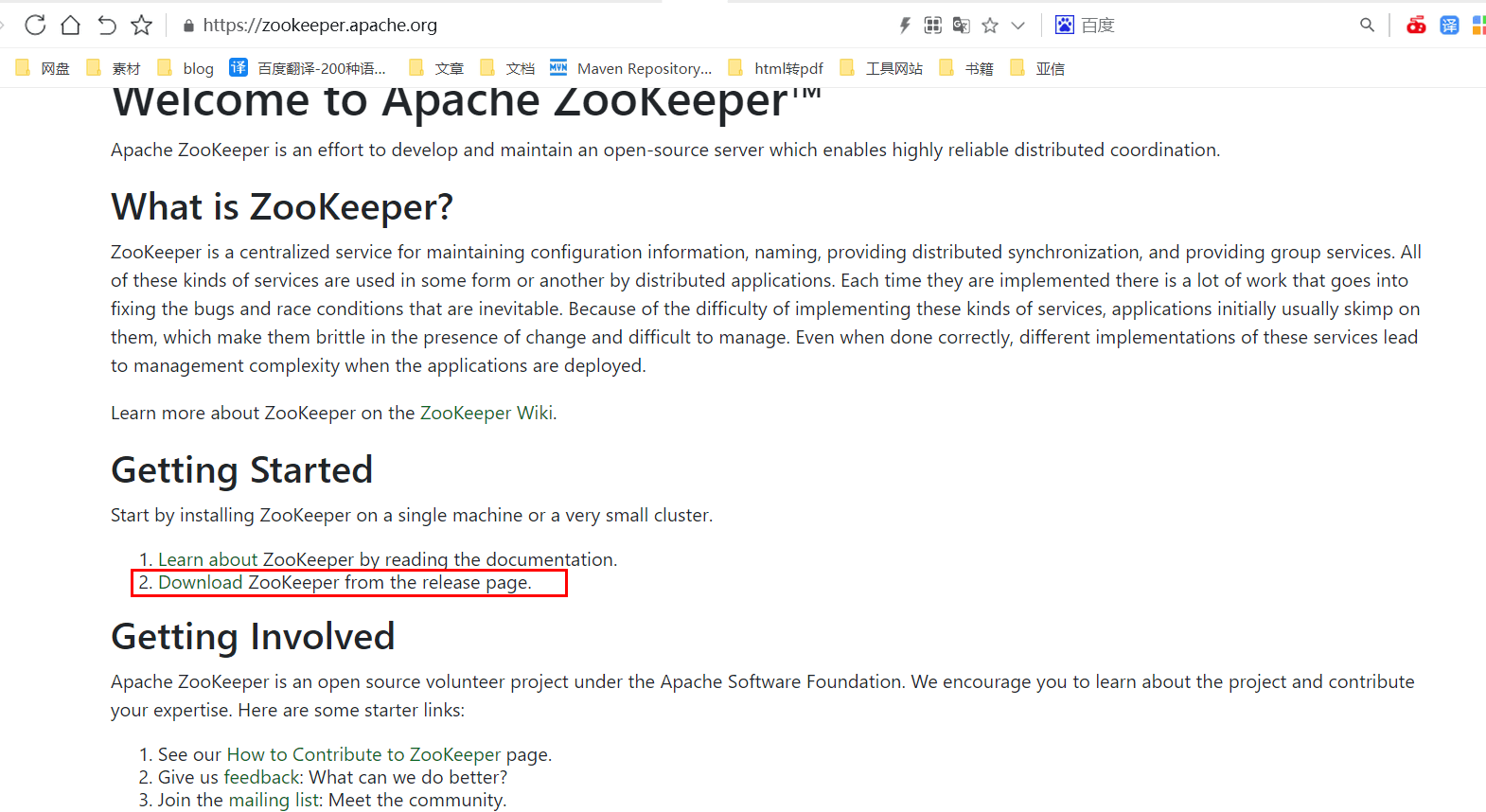Click the Baidu paw search engine icon

(x=1065, y=25)
